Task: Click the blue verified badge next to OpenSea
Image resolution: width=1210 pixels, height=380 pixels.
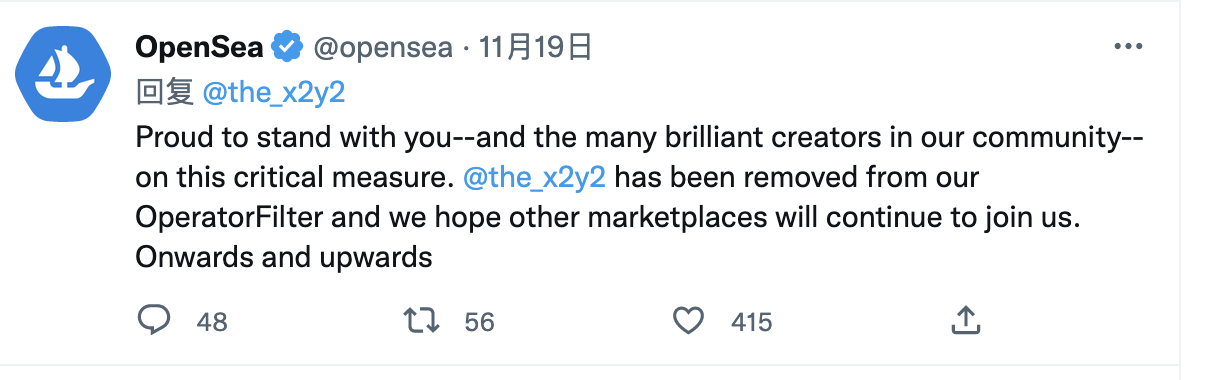Action: point(287,47)
